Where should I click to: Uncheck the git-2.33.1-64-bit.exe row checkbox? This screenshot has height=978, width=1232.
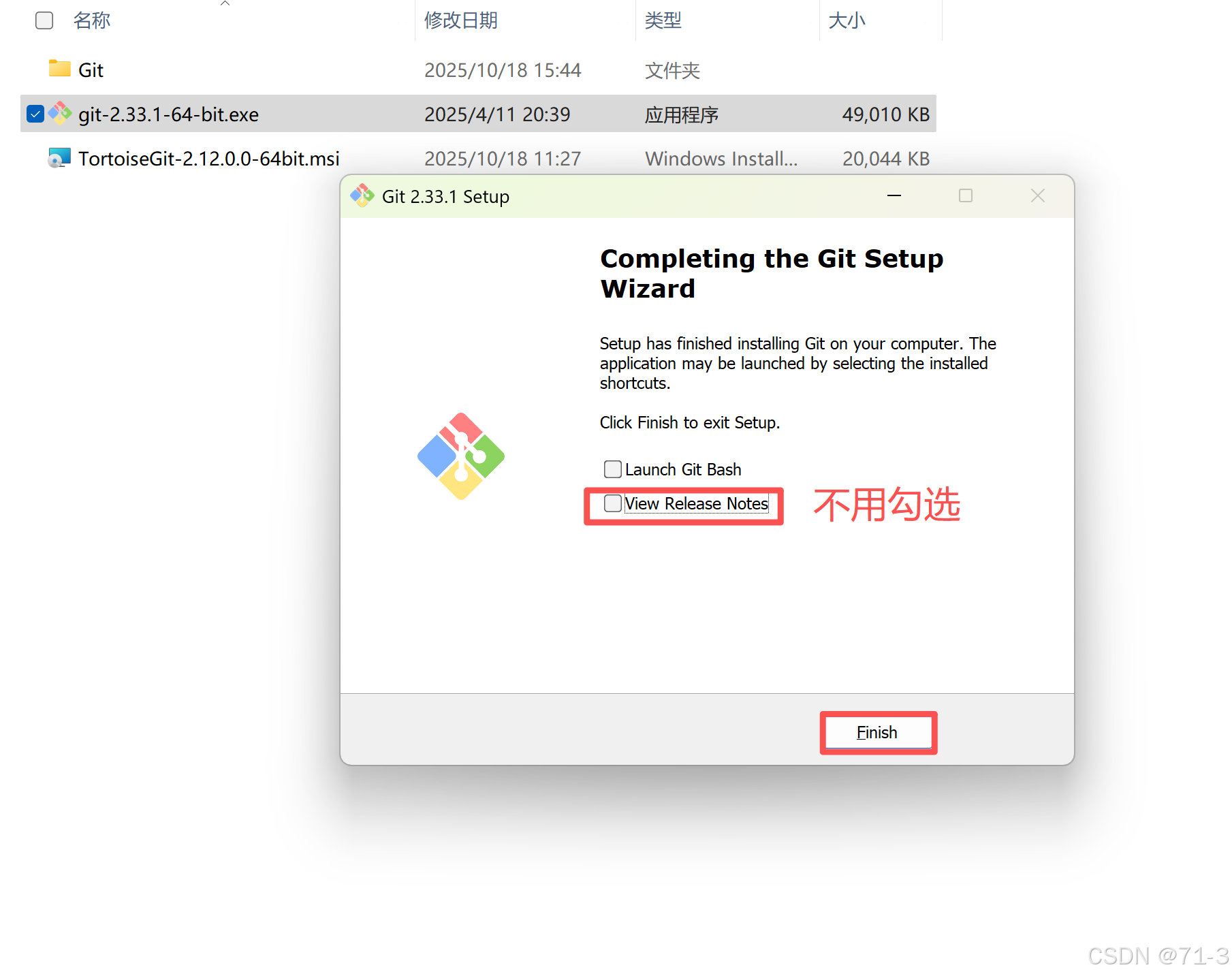35,114
